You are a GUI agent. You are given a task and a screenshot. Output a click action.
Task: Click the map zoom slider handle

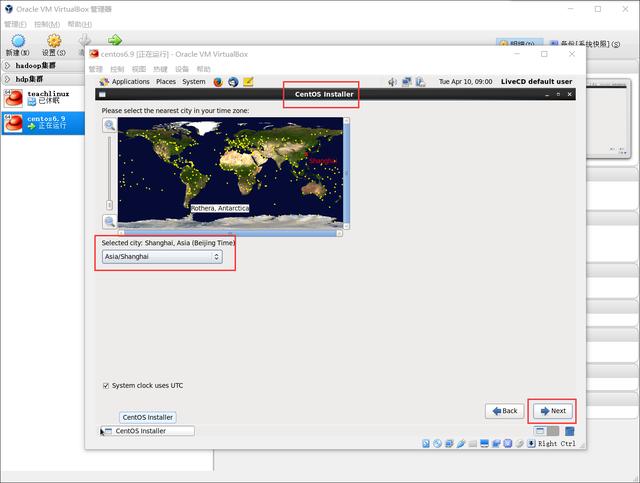pyautogui.click(x=109, y=204)
